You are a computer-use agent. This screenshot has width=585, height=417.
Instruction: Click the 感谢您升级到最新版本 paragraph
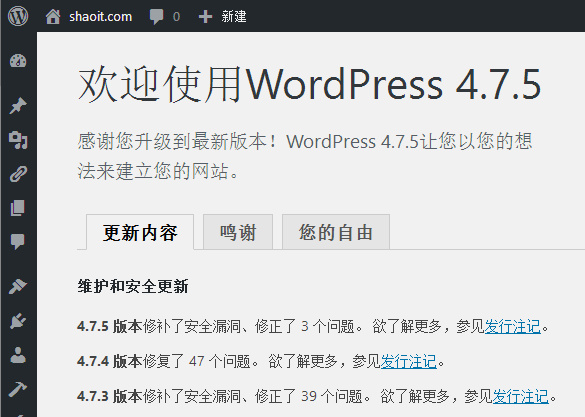pos(305,157)
